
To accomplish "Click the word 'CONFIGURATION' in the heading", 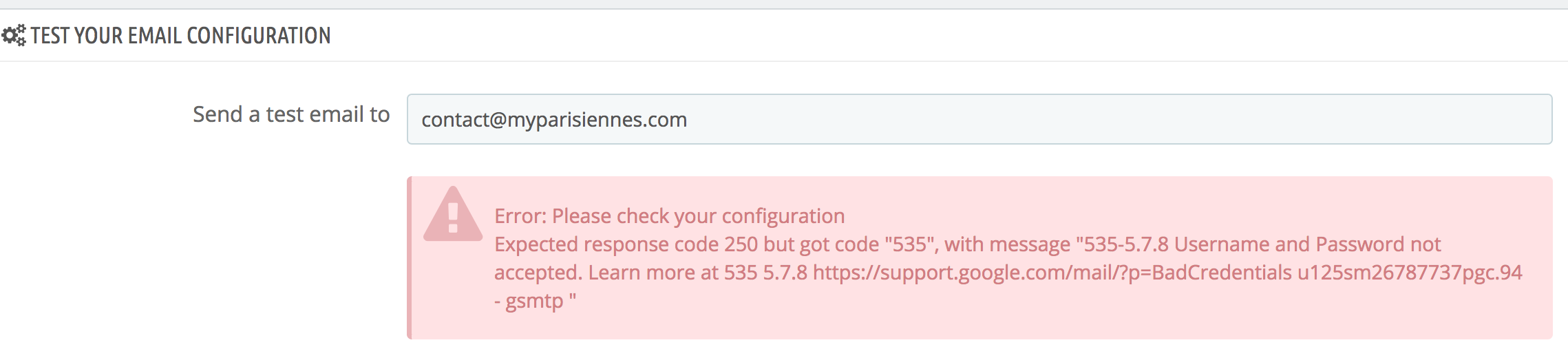I will (x=258, y=35).
